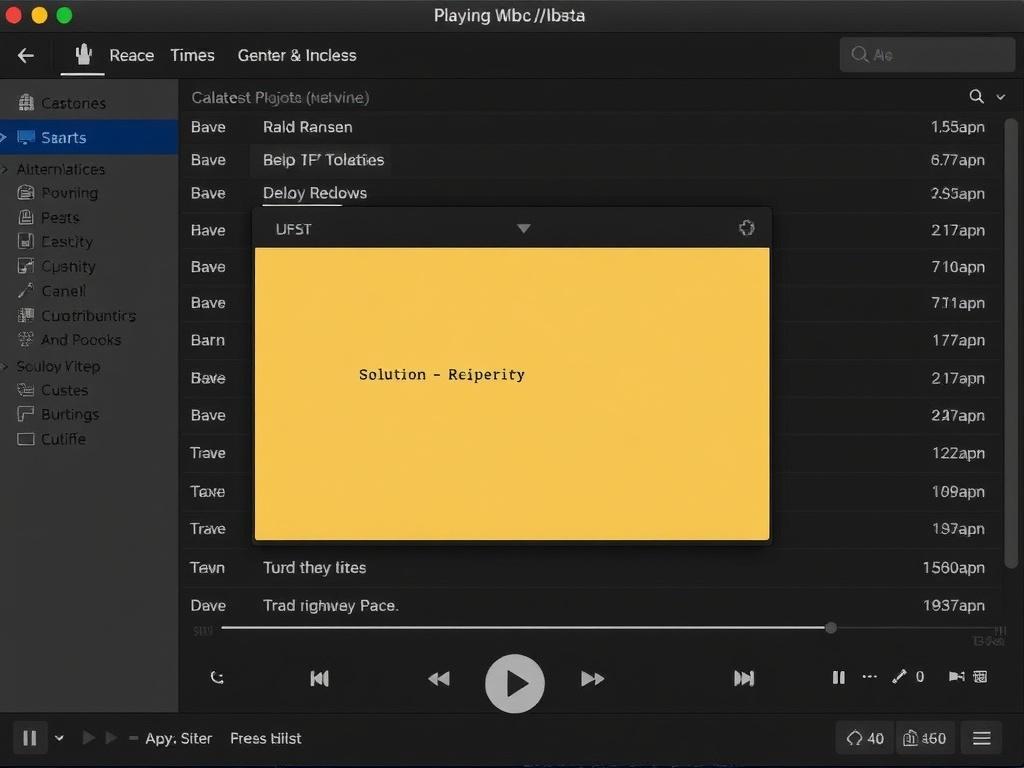This screenshot has width=1024, height=768.
Task: Click the search magnifier icon above the list
Action: click(x=977, y=97)
